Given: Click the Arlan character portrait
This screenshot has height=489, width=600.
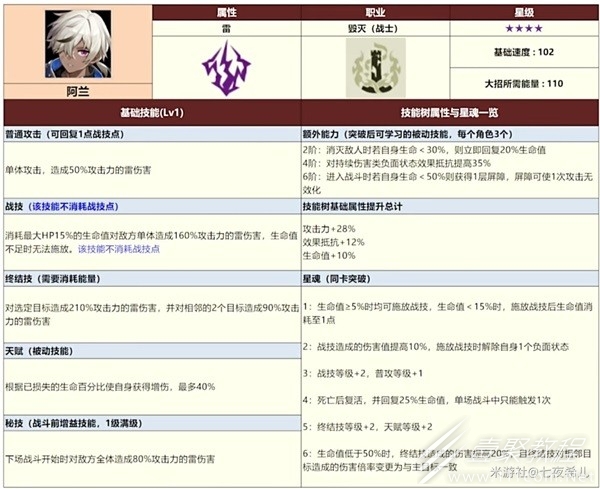Looking at the screenshot, I should click(x=78, y=44).
